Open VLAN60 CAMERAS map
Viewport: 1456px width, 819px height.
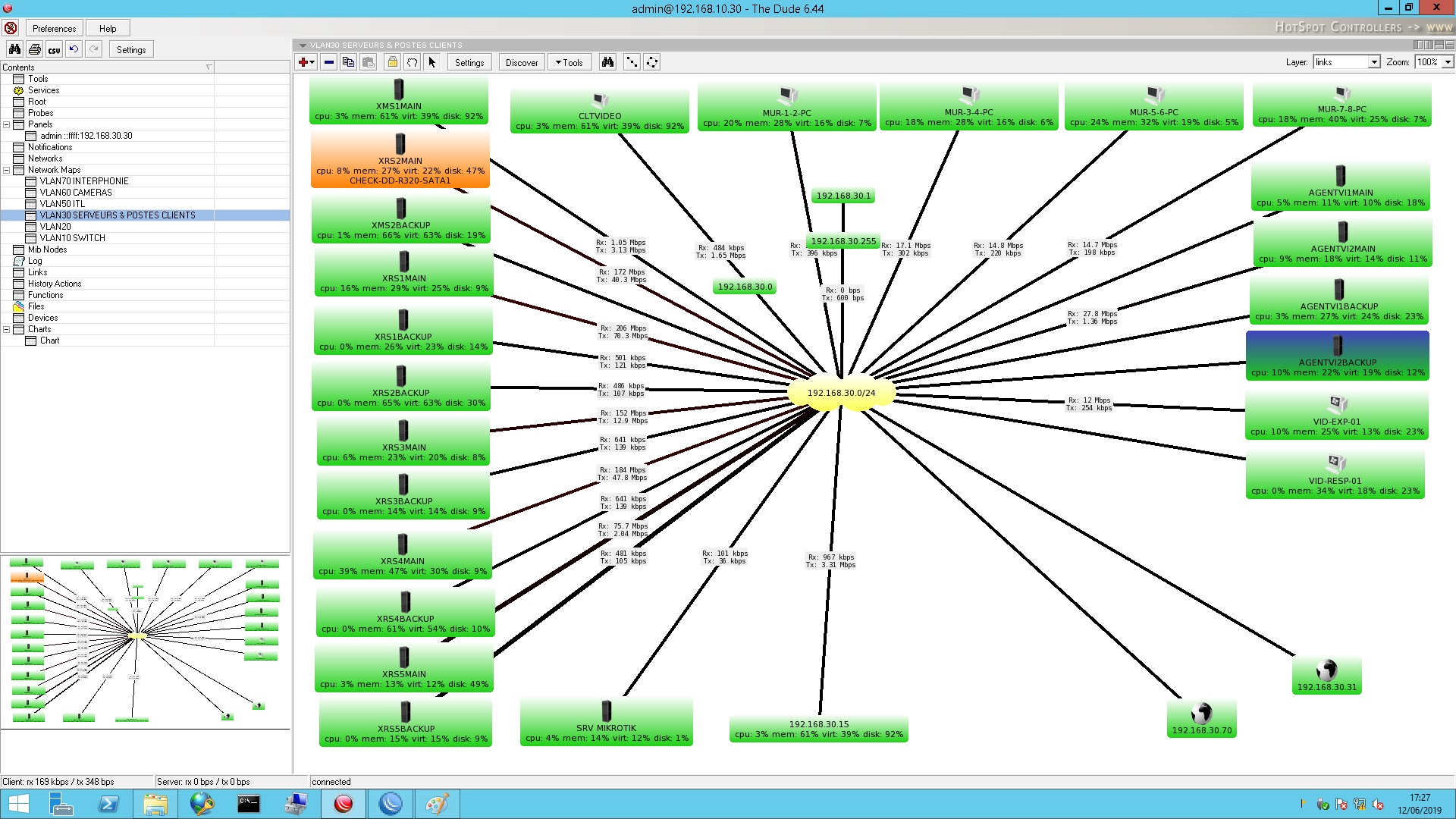76,193
